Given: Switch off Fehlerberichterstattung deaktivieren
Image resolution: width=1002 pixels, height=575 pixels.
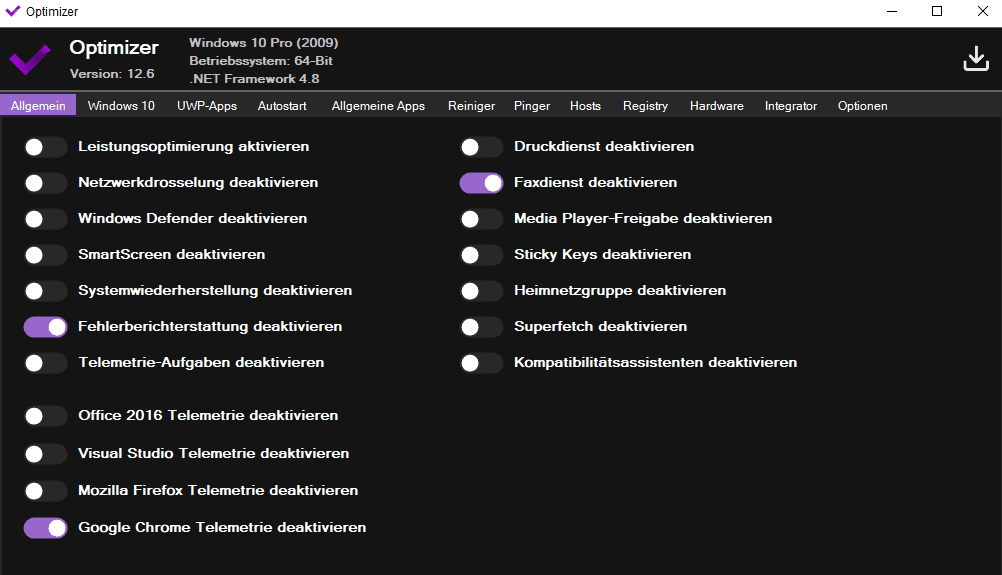Looking at the screenshot, I should tap(46, 327).
